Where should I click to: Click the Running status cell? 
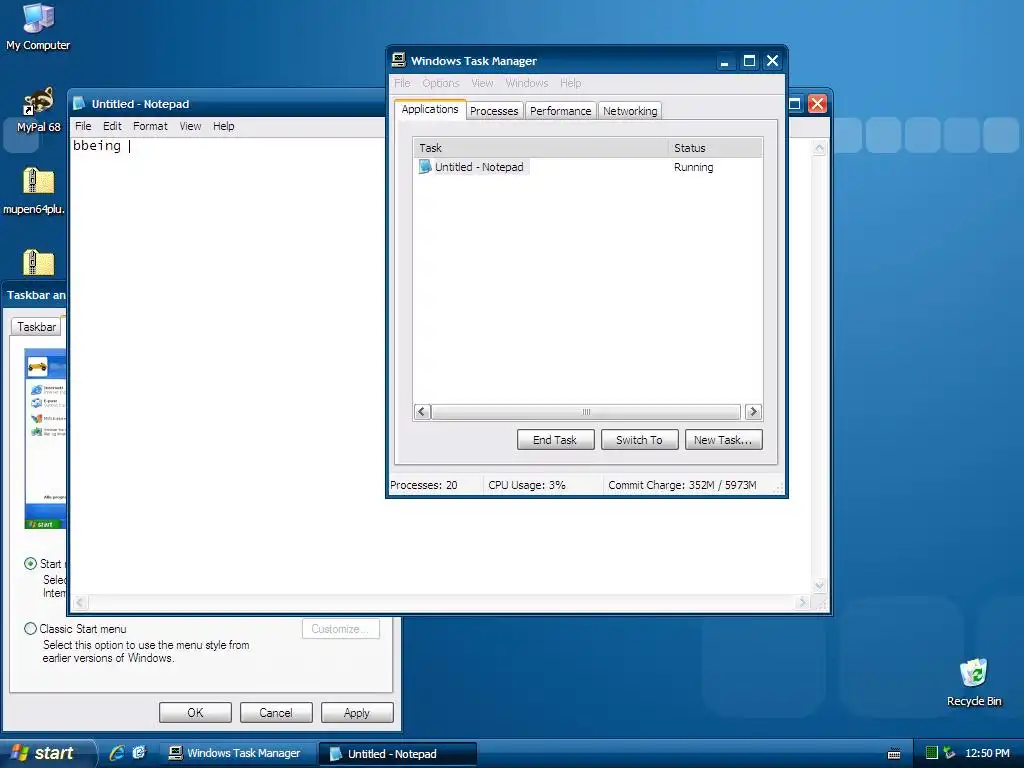click(694, 167)
